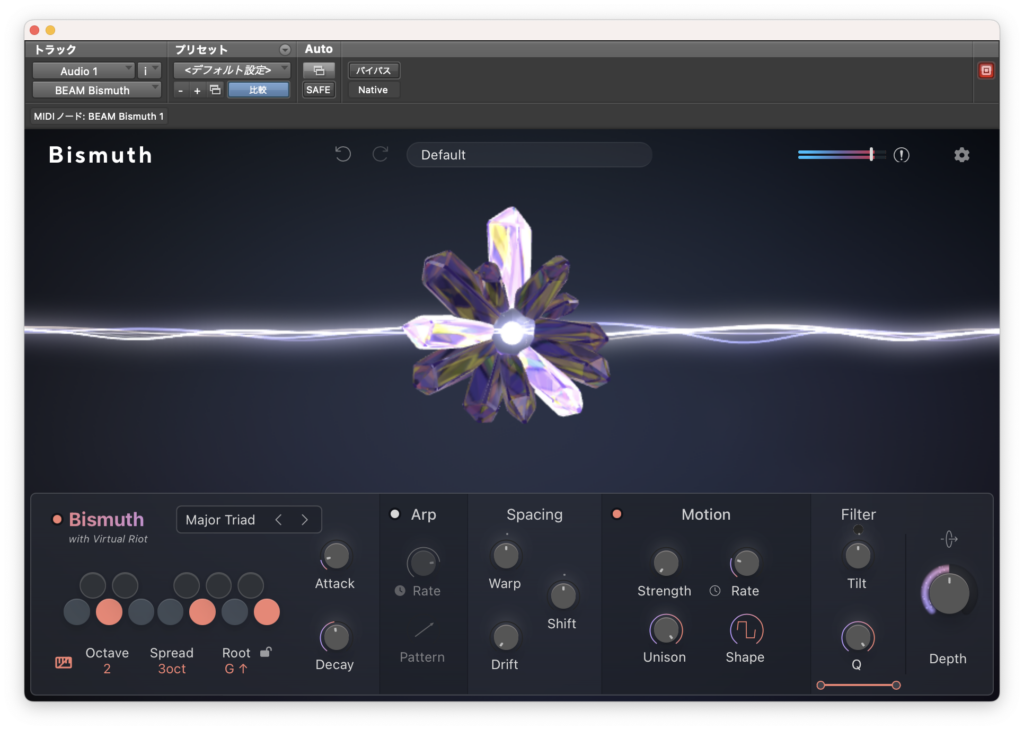Toggle the small Filter dot above Tilt
Viewport: 1024px width, 730px height.
[x=858, y=530]
